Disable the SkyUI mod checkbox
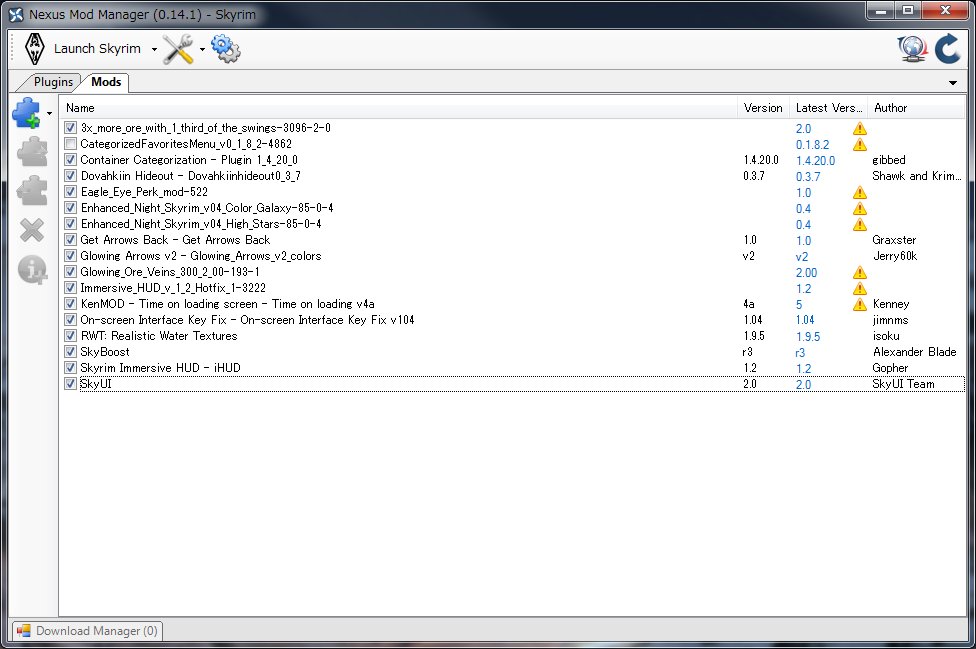976x649 pixels. [x=70, y=384]
